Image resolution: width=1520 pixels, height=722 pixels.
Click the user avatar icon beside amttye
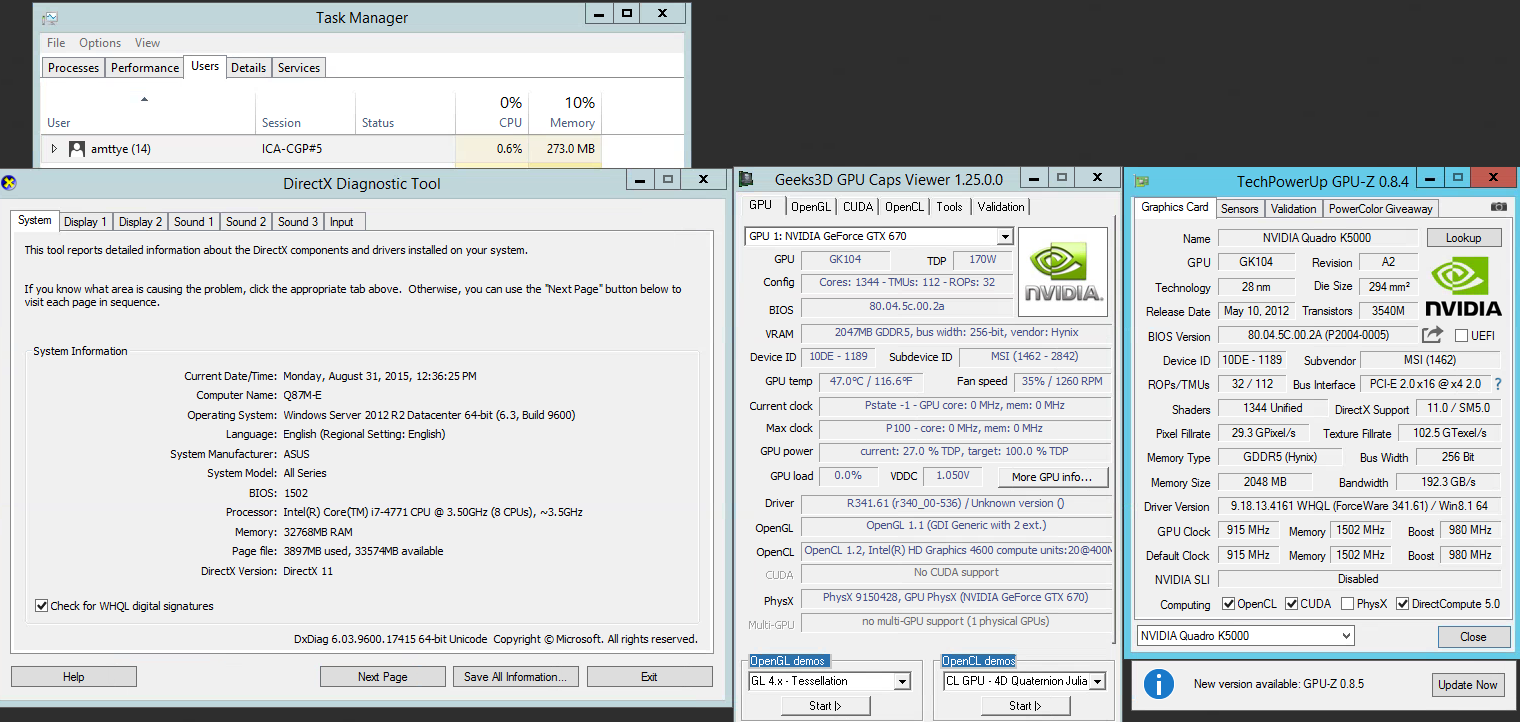[77, 149]
